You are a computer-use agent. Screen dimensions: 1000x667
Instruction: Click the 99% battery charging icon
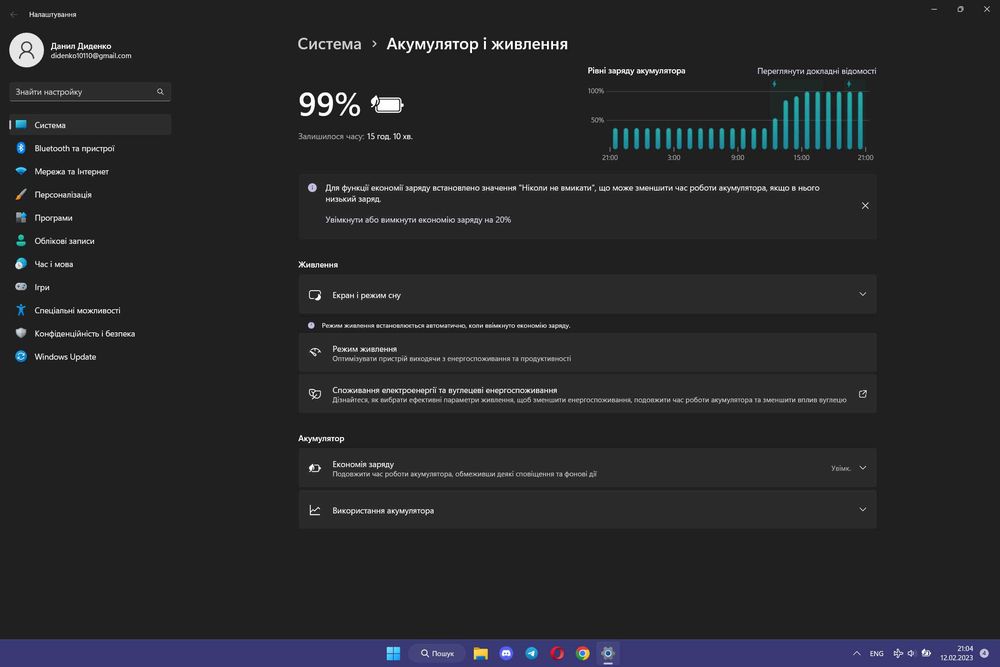click(x=387, y=105)
